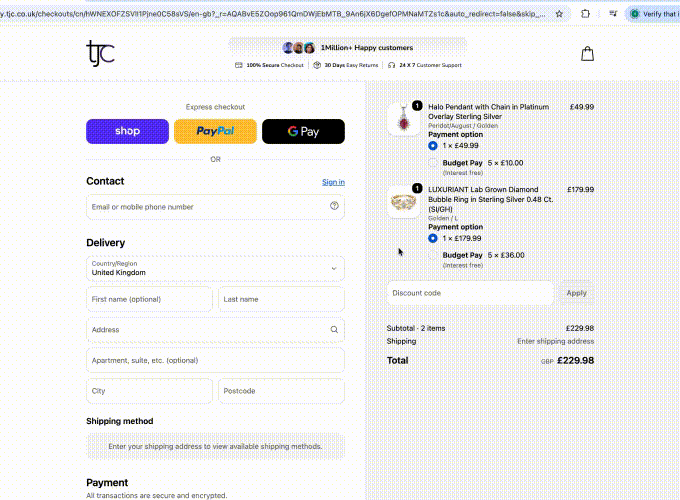Focus the Email or mobile phone field
Image resolution: width=680 pixels, height=500 pixels.
click(x=216, y=207)
